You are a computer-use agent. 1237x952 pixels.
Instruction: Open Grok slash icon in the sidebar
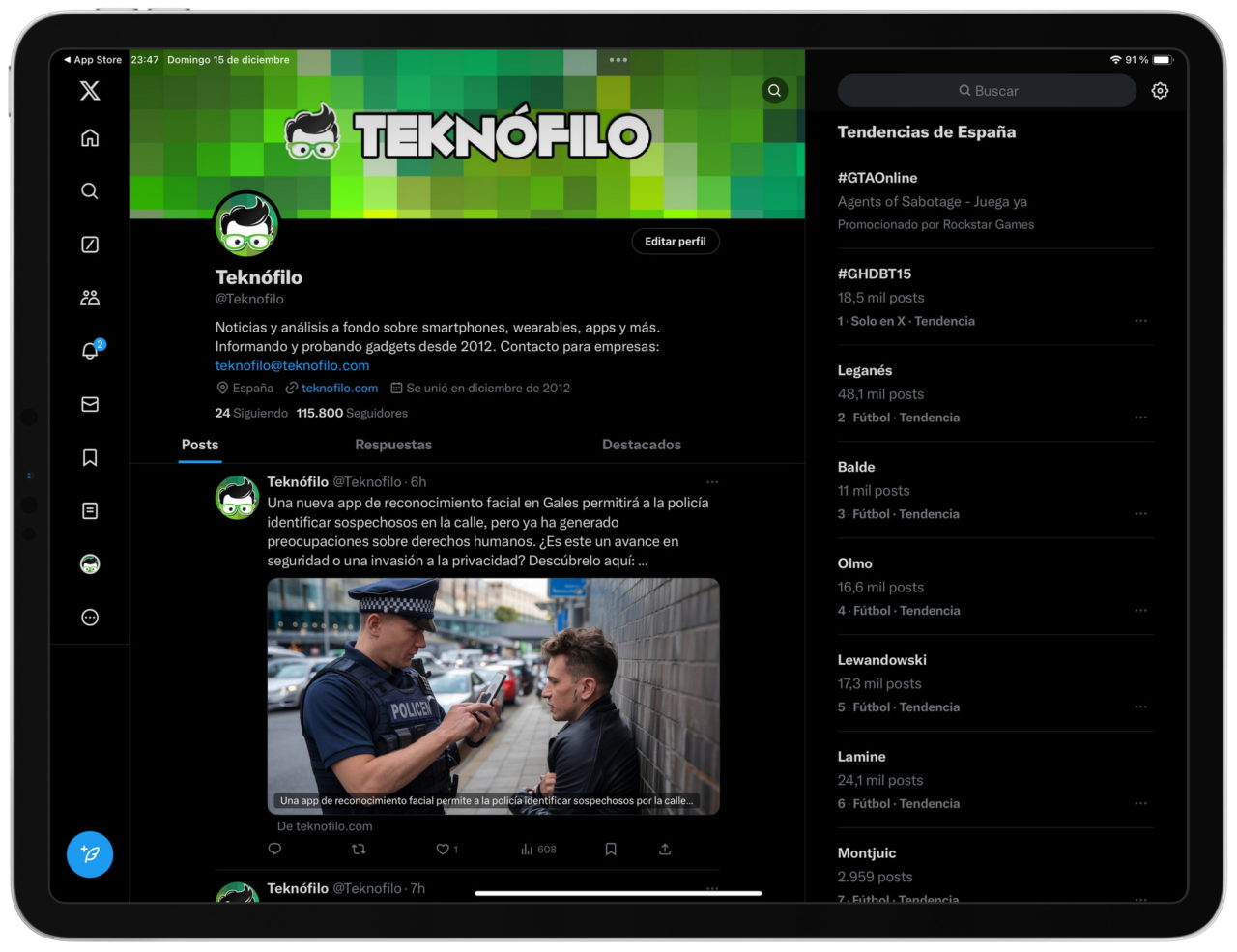90,245
